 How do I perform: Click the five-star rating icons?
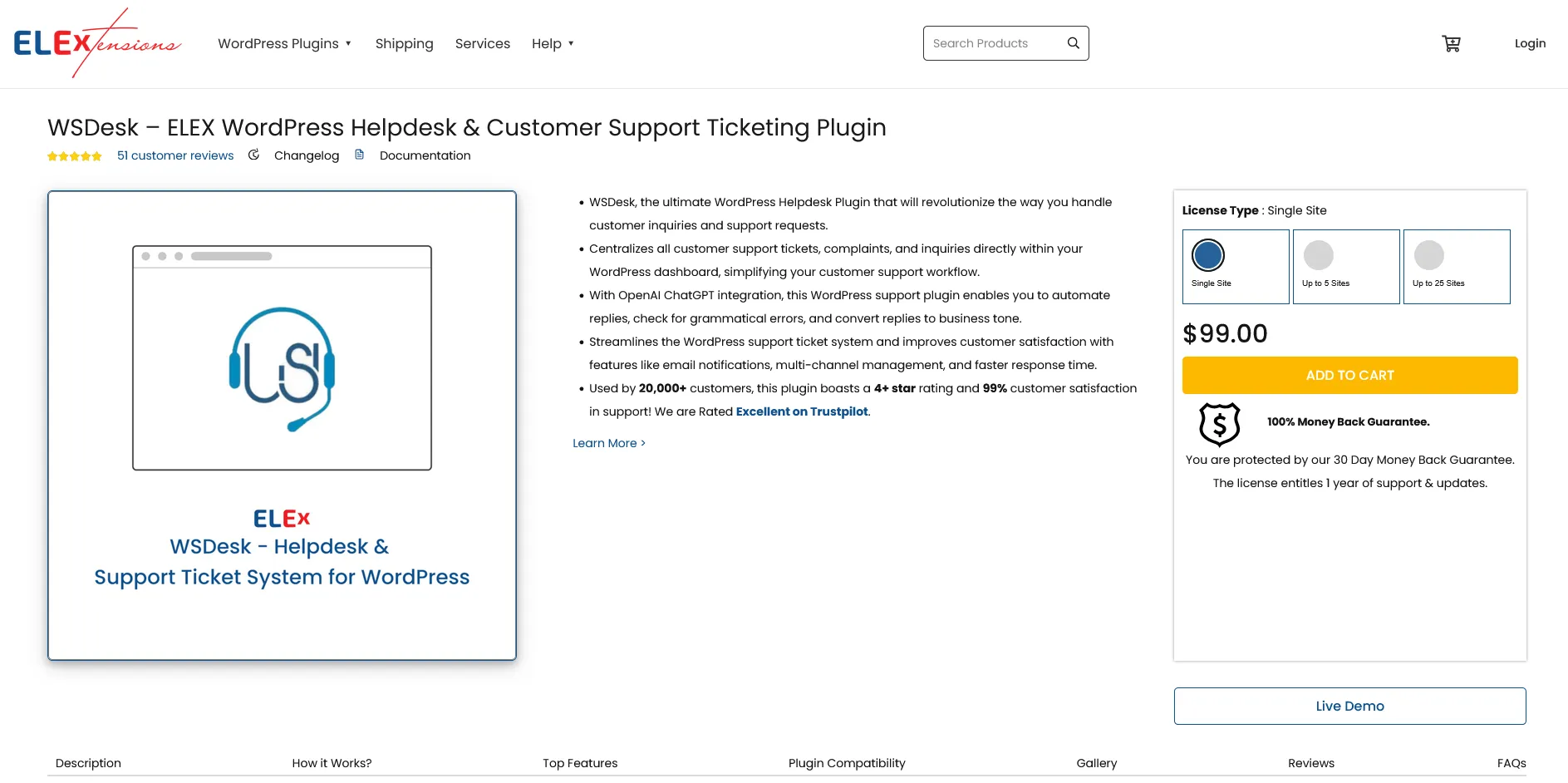click(x=75, y=155)
